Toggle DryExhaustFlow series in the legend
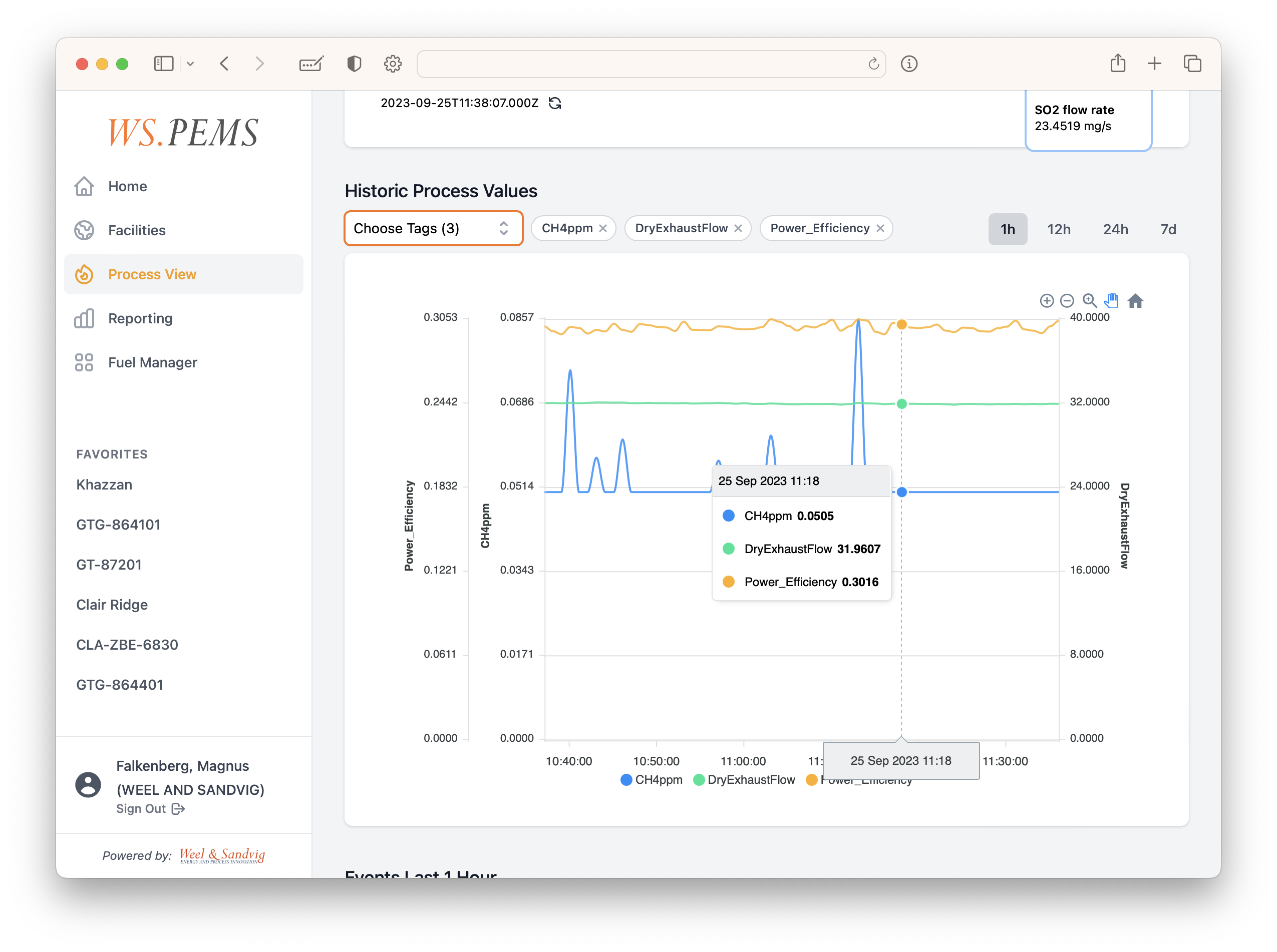 click(744, 780)
